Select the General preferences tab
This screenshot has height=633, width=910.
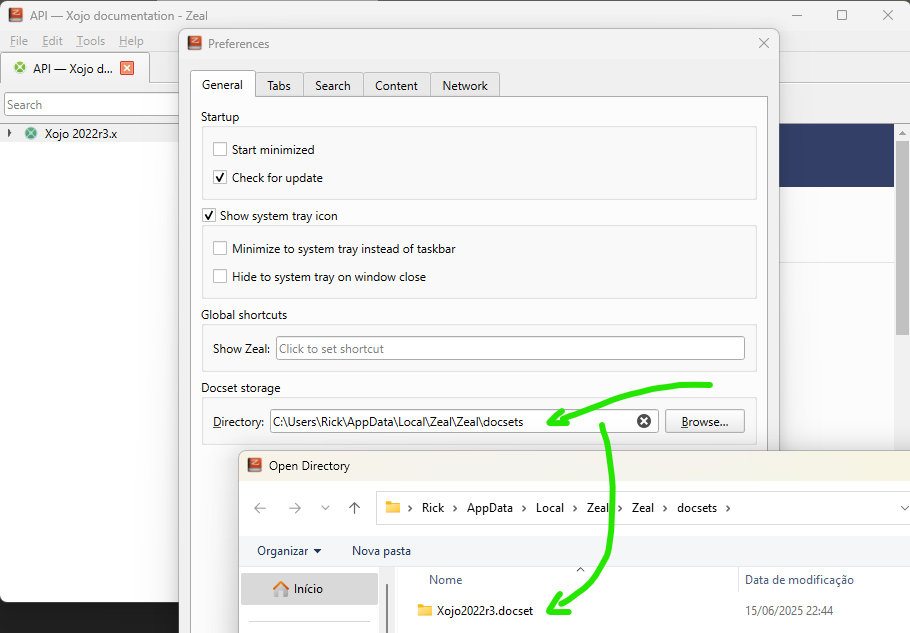point(222,85)
